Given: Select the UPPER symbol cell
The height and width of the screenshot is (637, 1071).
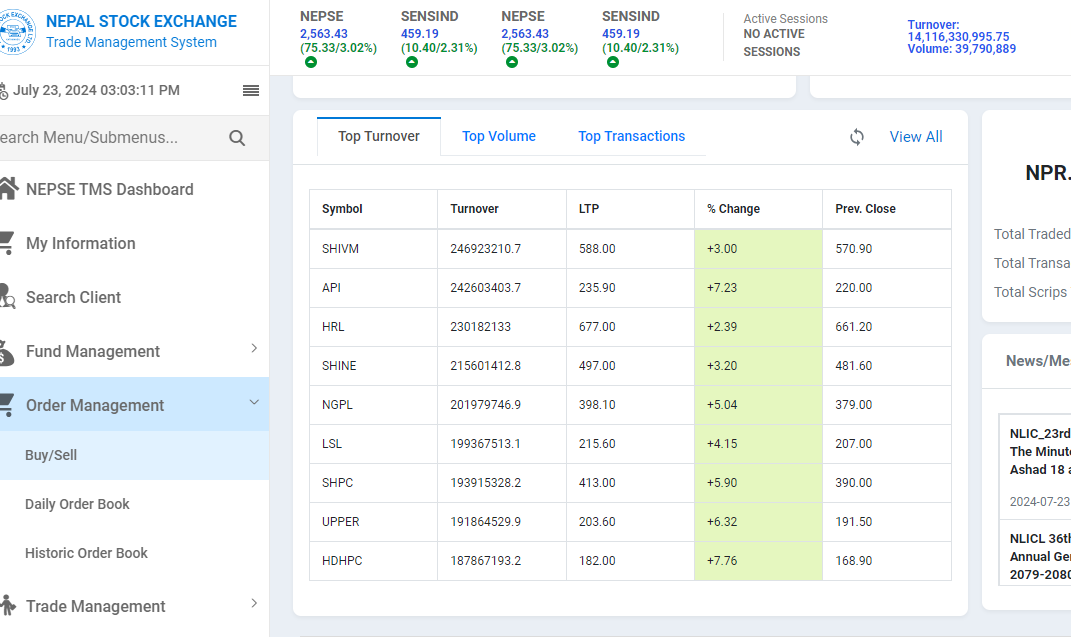Looking at the screenshot, I should (374, 521).
